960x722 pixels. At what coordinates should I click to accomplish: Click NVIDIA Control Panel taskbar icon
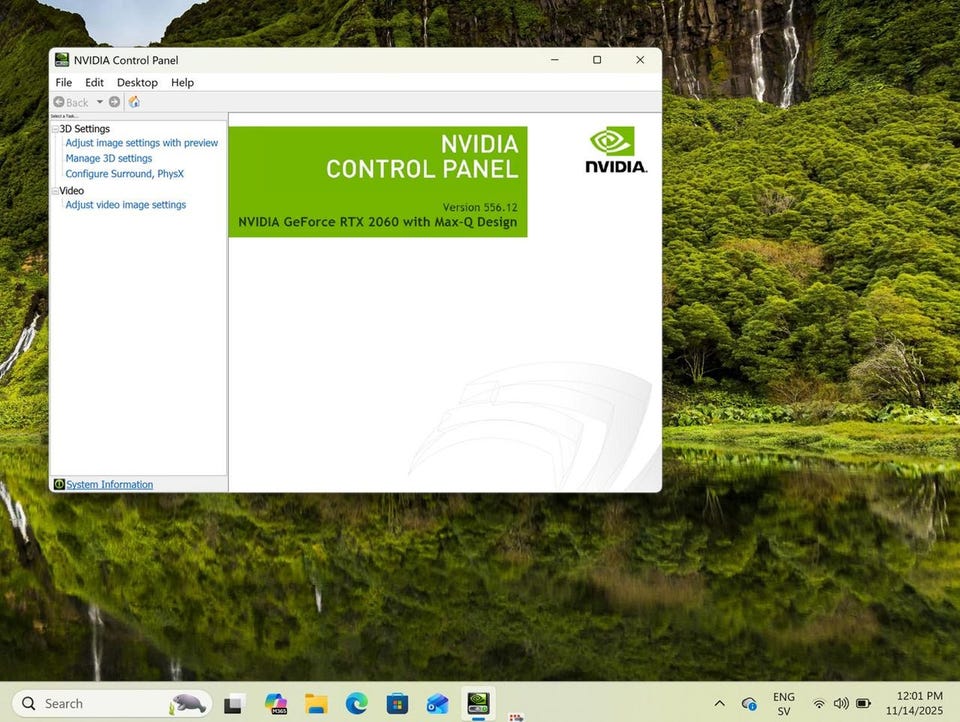coord(478,703)
